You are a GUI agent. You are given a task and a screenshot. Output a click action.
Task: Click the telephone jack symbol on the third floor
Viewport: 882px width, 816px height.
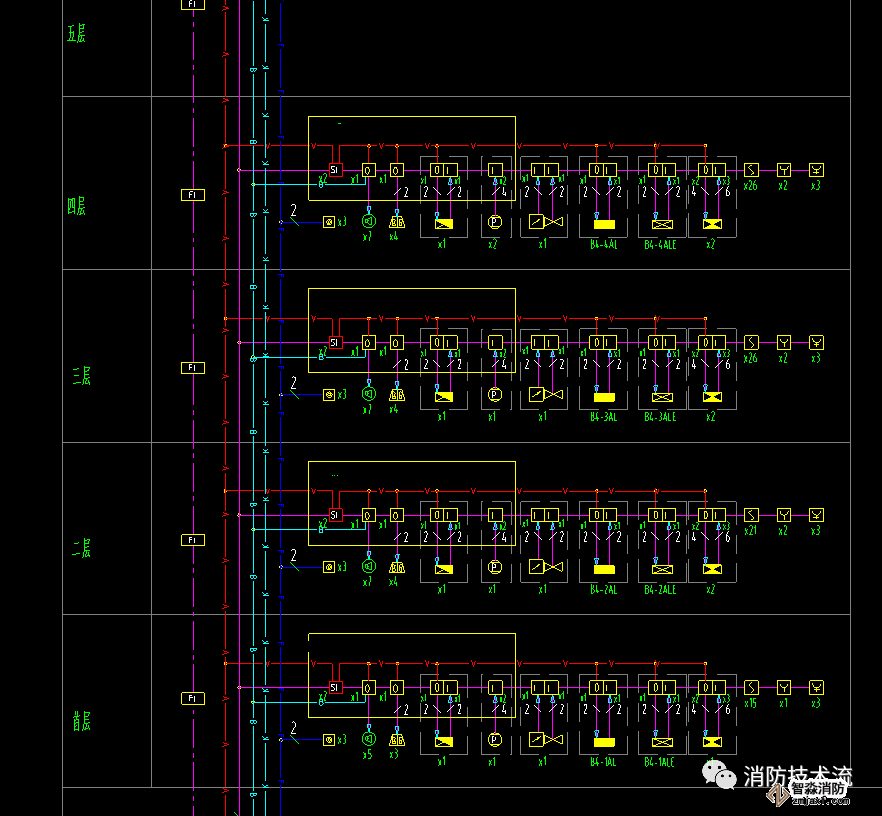[x=329, y=395]
